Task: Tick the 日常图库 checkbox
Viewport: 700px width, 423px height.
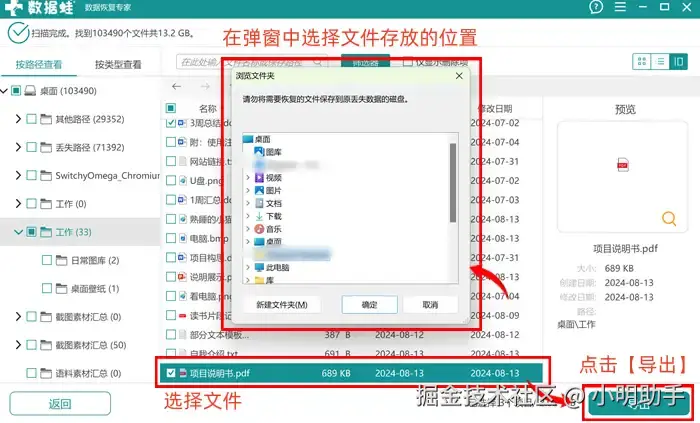Action: [x=47, y=260]
